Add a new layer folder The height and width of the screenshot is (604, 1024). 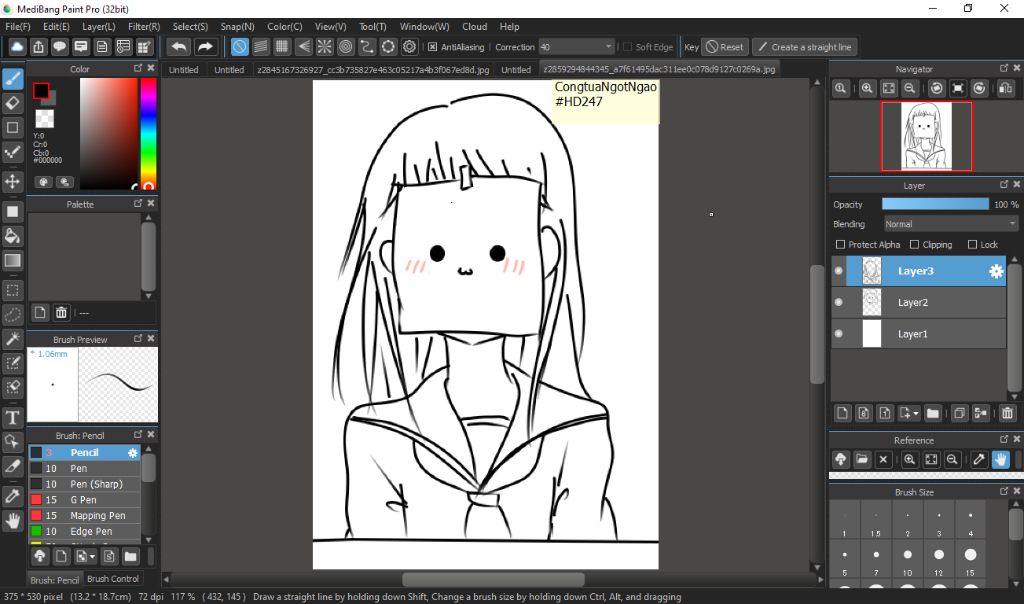[933, 413]
